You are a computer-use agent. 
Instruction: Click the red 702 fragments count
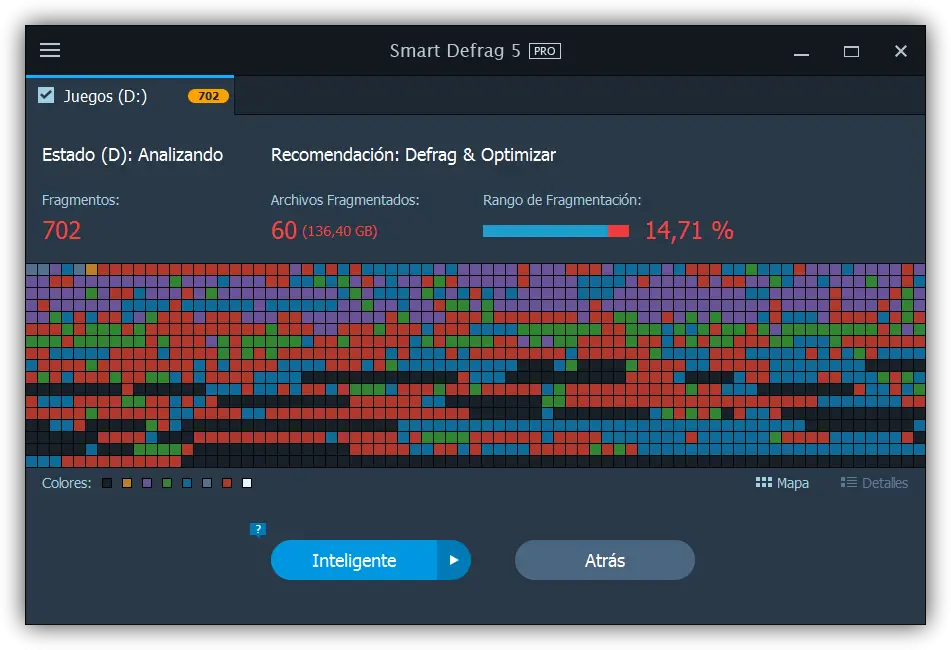tap(61, 230)
